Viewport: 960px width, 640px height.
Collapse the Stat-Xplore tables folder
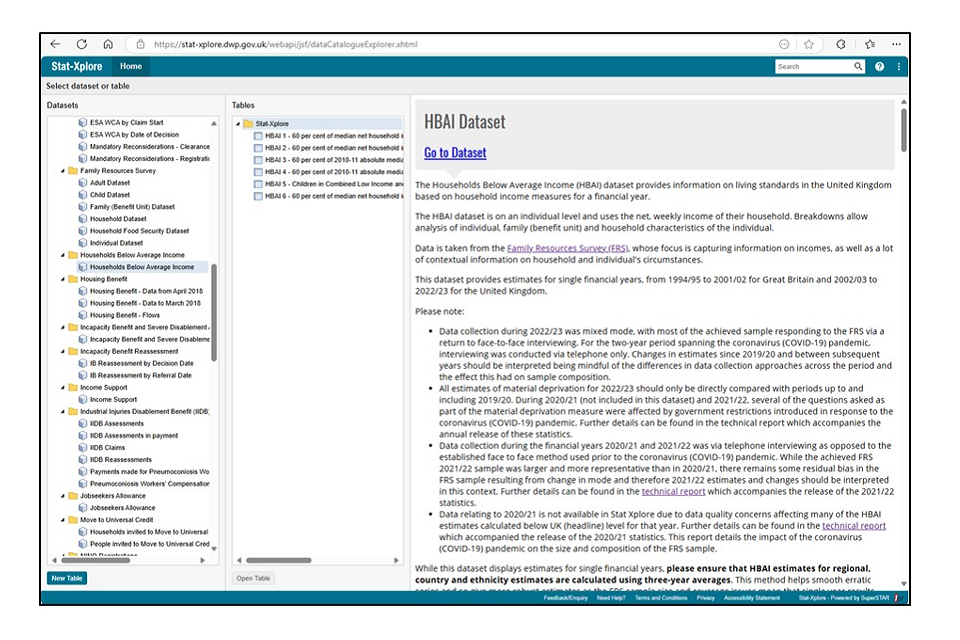tap(238, 124)
